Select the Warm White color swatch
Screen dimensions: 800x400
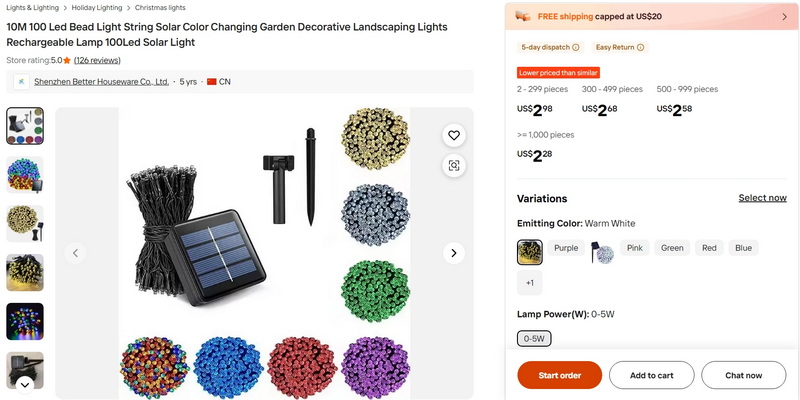[530, 252]
